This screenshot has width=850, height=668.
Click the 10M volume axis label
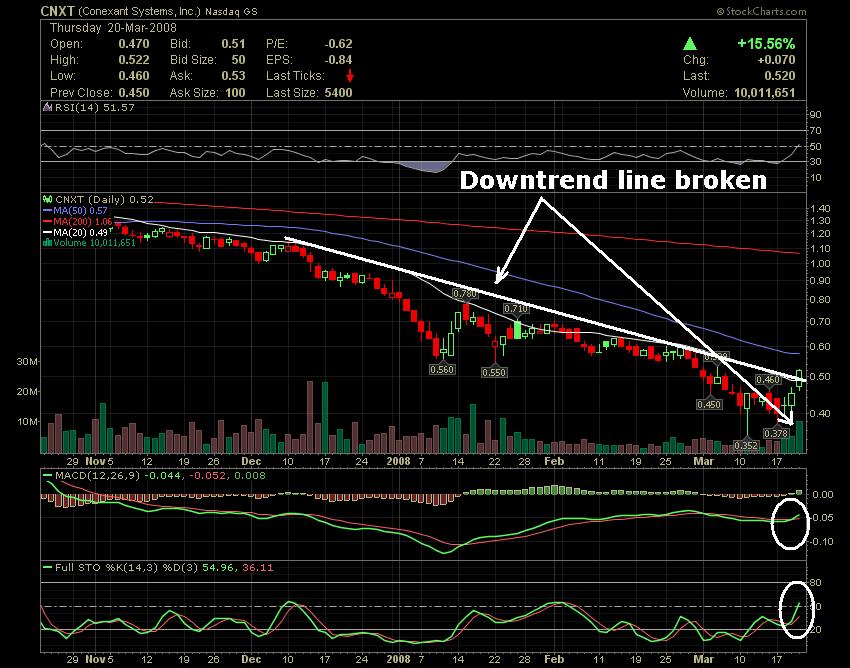(27, 421)
